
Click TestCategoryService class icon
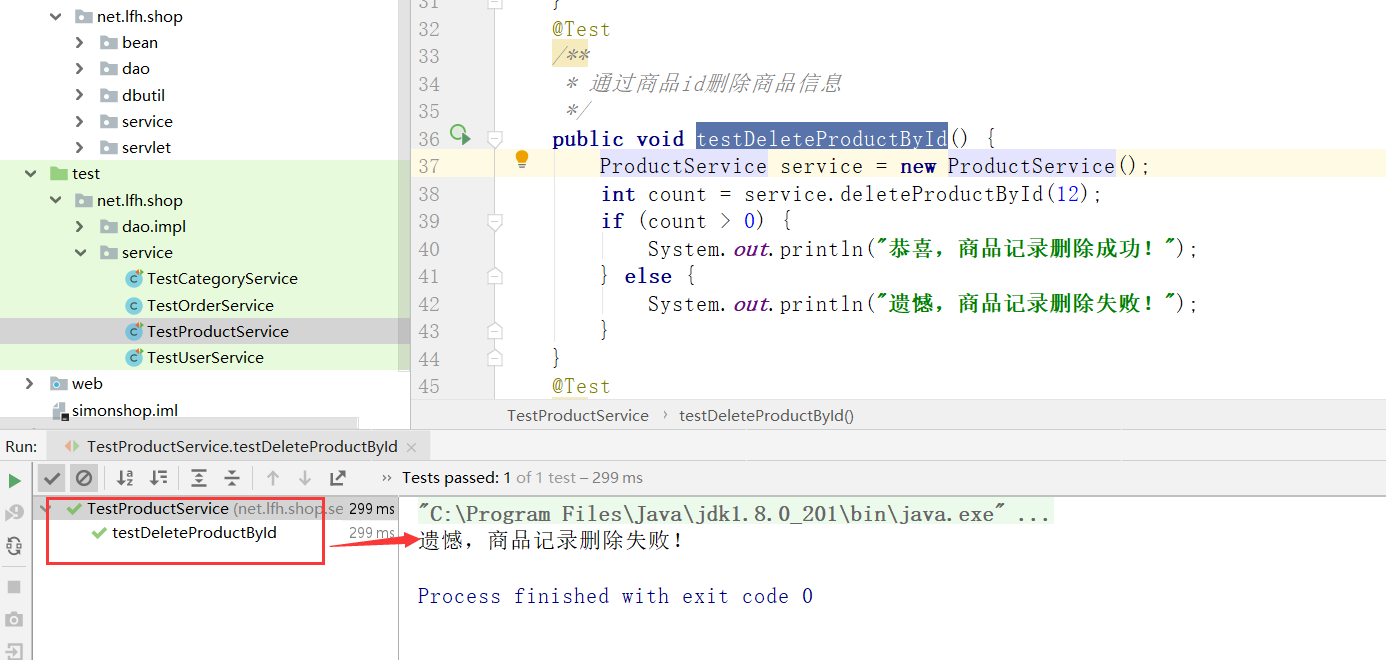pyautogui.click(x=134, y=279)
